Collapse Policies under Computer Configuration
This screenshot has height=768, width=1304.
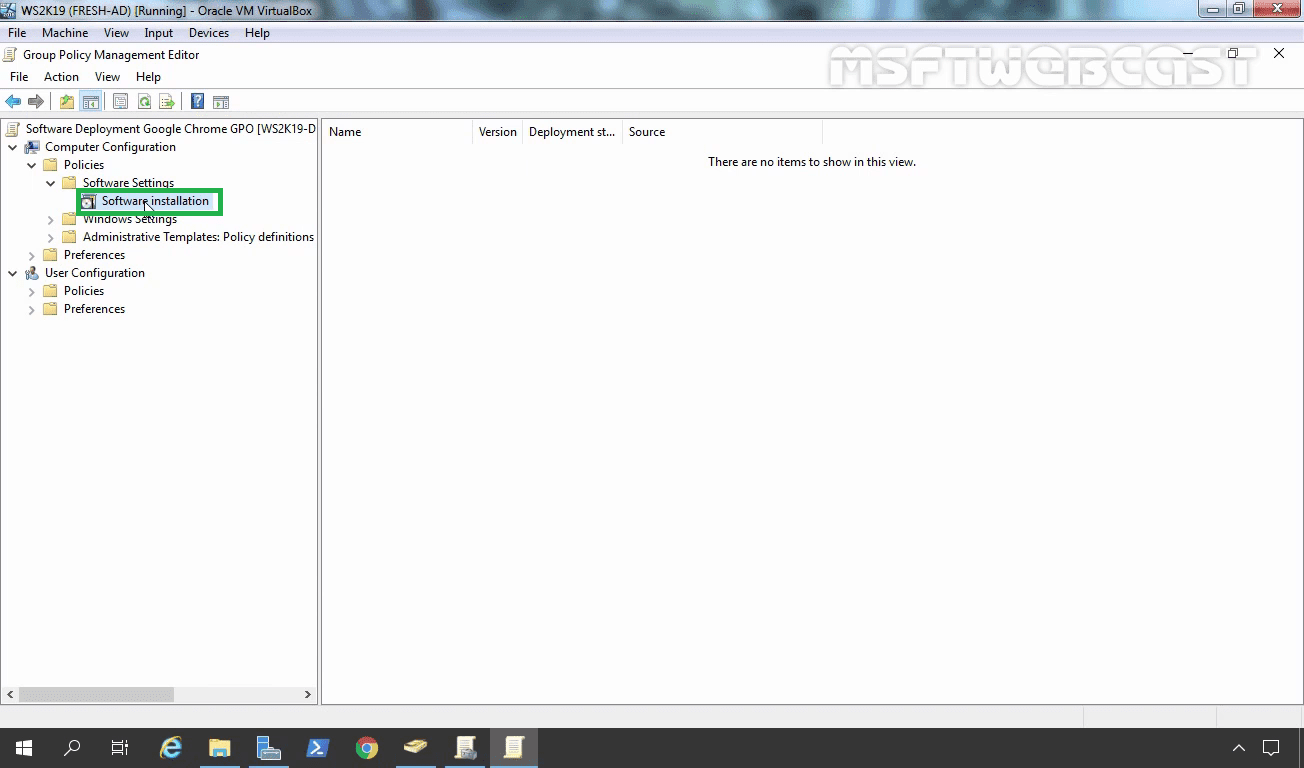pos(32,165)
